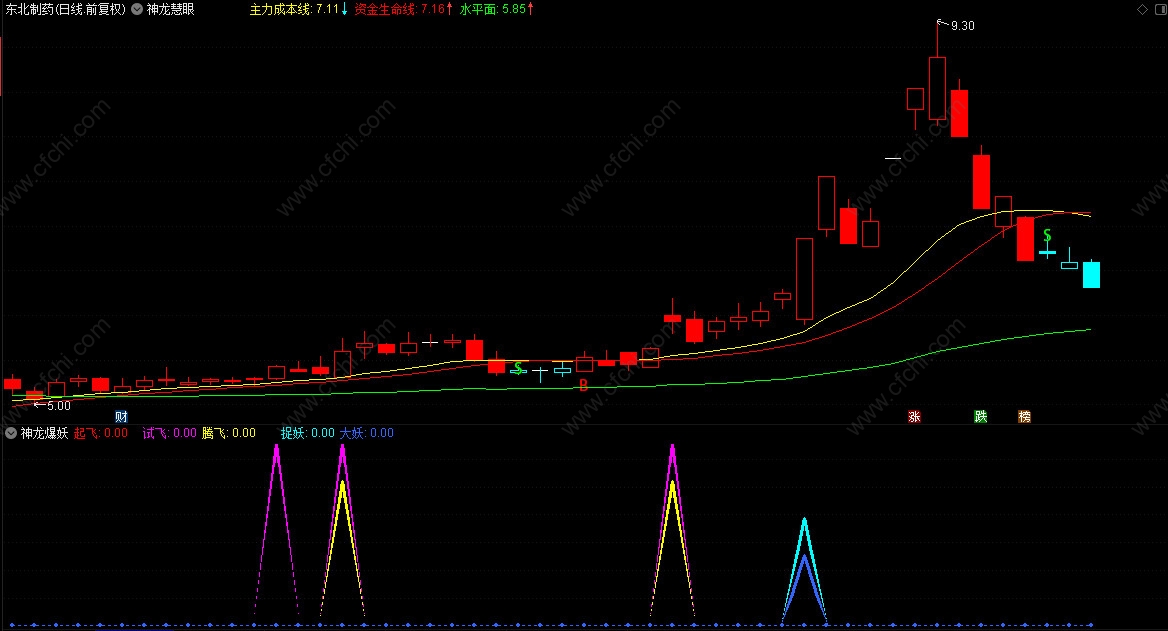The image size is (1168, 631).
Task: Click the diamond icon at top right
Action: (x=1142, y=9)
